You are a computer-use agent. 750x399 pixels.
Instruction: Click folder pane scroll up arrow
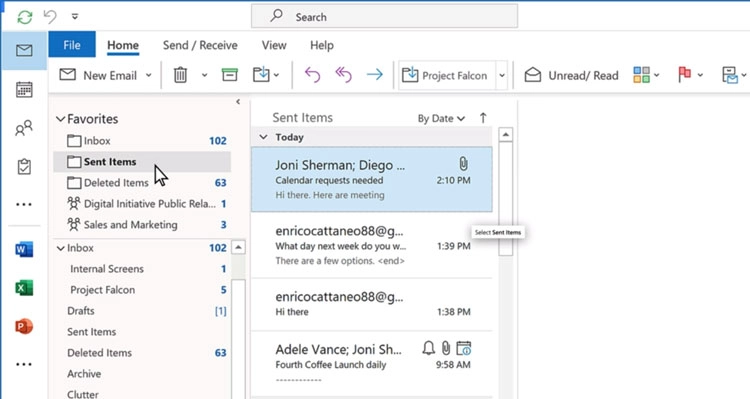click(238, 247)
